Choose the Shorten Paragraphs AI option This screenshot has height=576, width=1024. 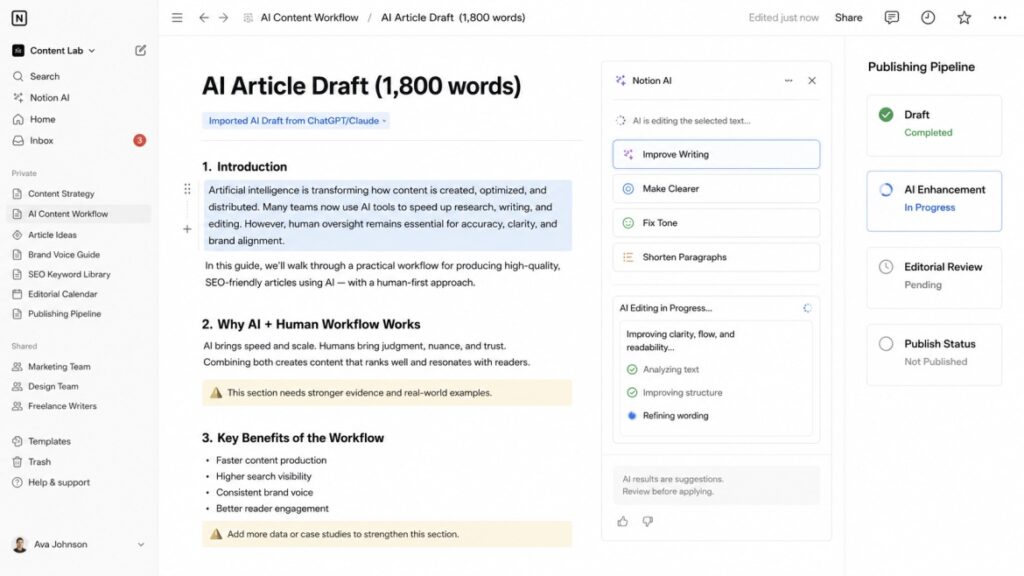pyautogui.click(x=716, y=257)
